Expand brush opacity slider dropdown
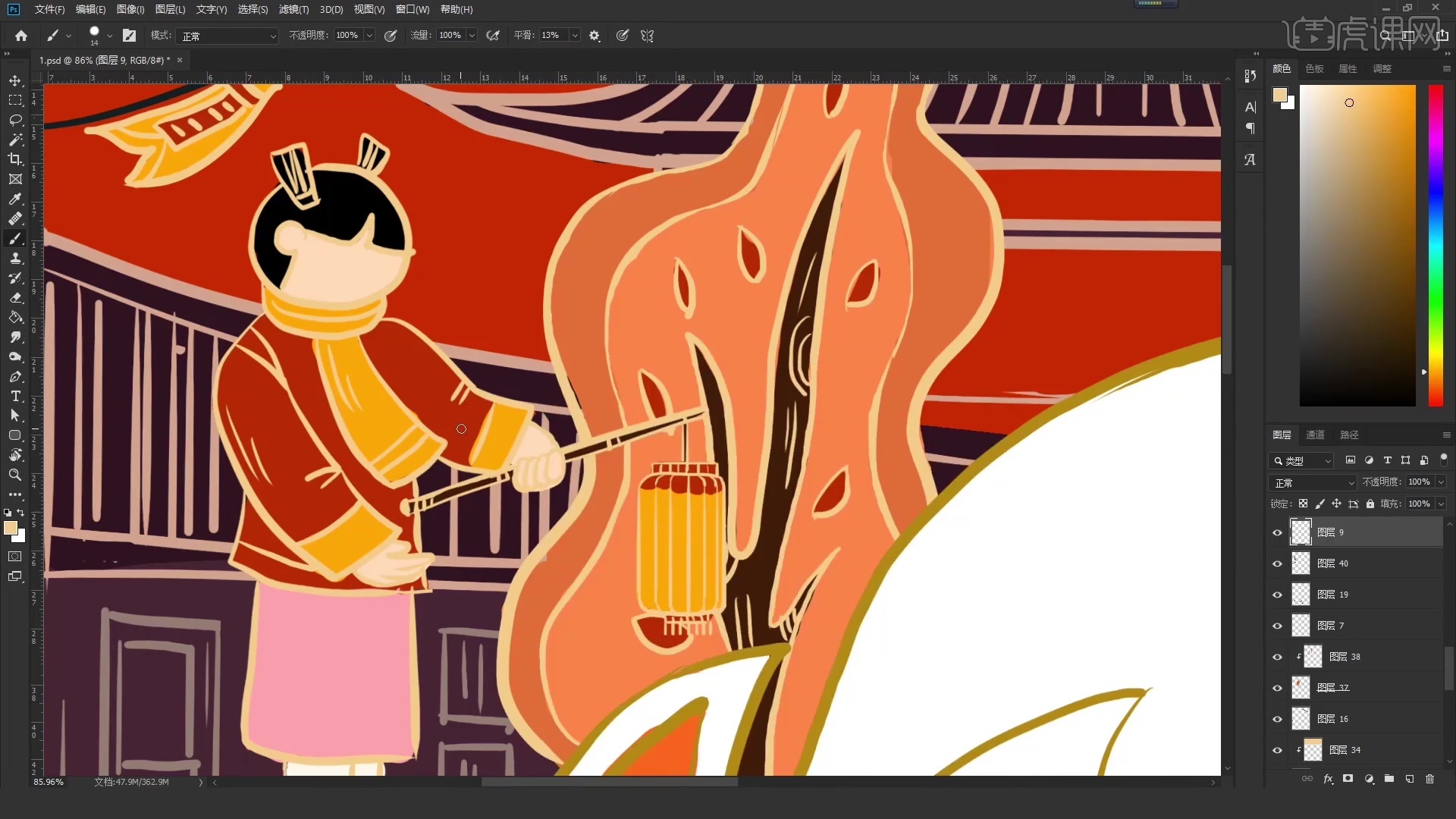This screenshot has height=819, width=1456. click(369, 36)
